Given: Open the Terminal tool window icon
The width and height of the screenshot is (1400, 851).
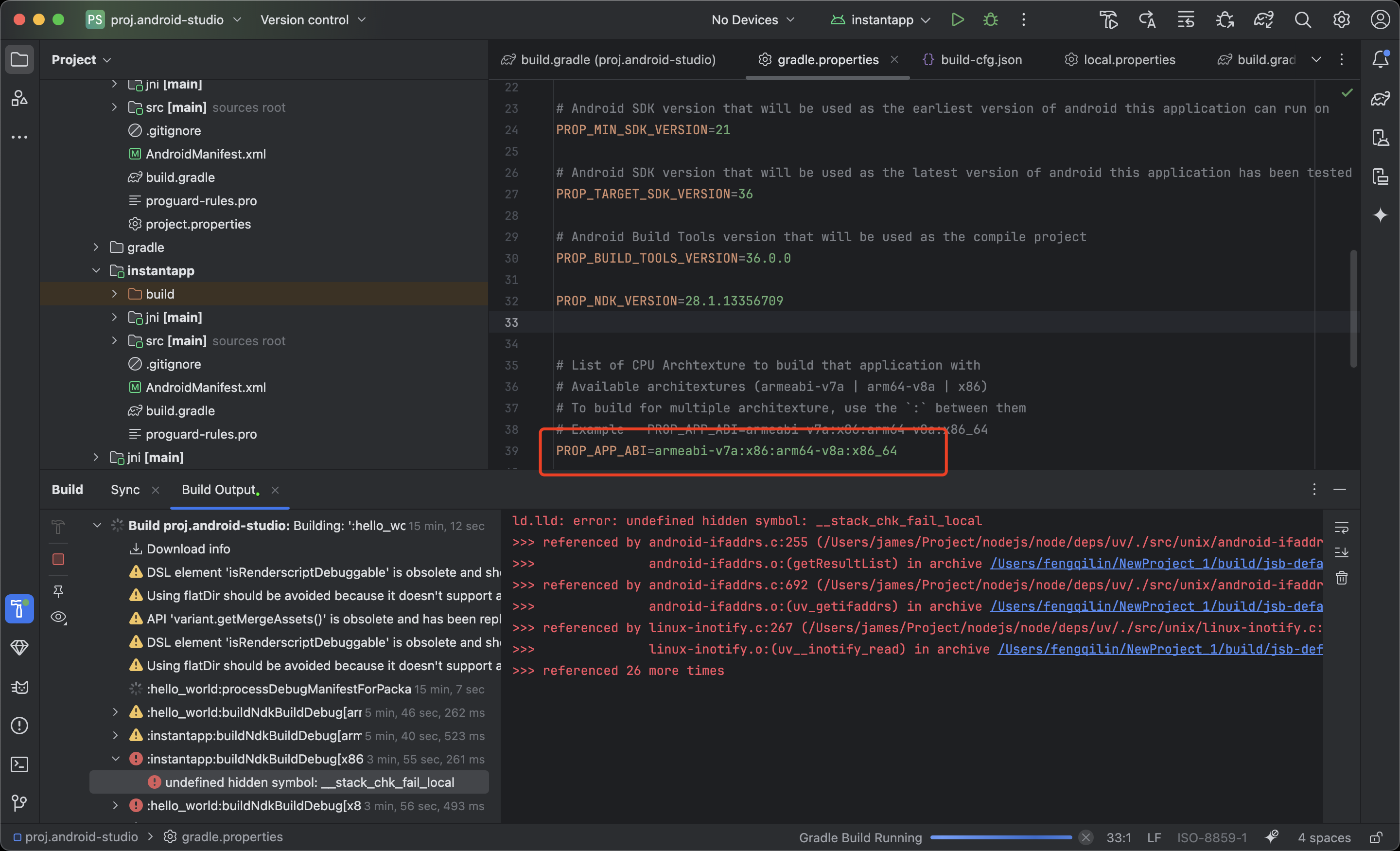Looking at the screenshot, I should click(19, 764).
